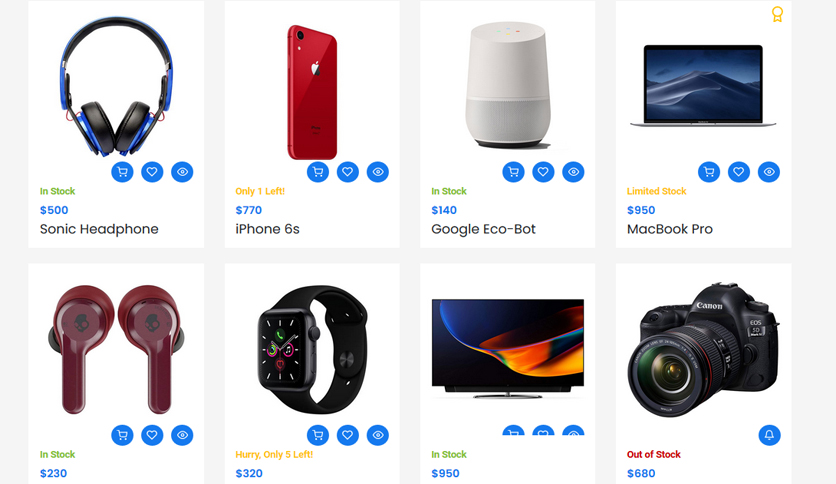Open the MacBook Pro product title

670,229
